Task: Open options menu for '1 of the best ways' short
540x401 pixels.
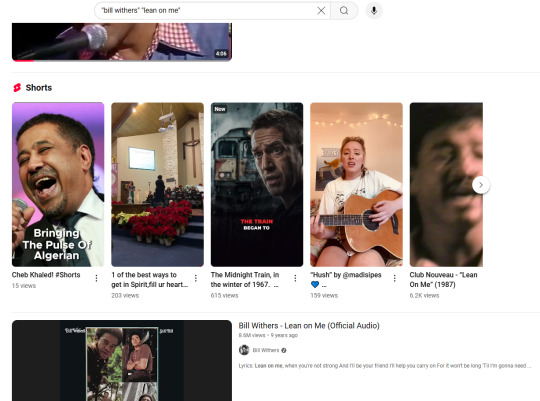Action: 196,278
